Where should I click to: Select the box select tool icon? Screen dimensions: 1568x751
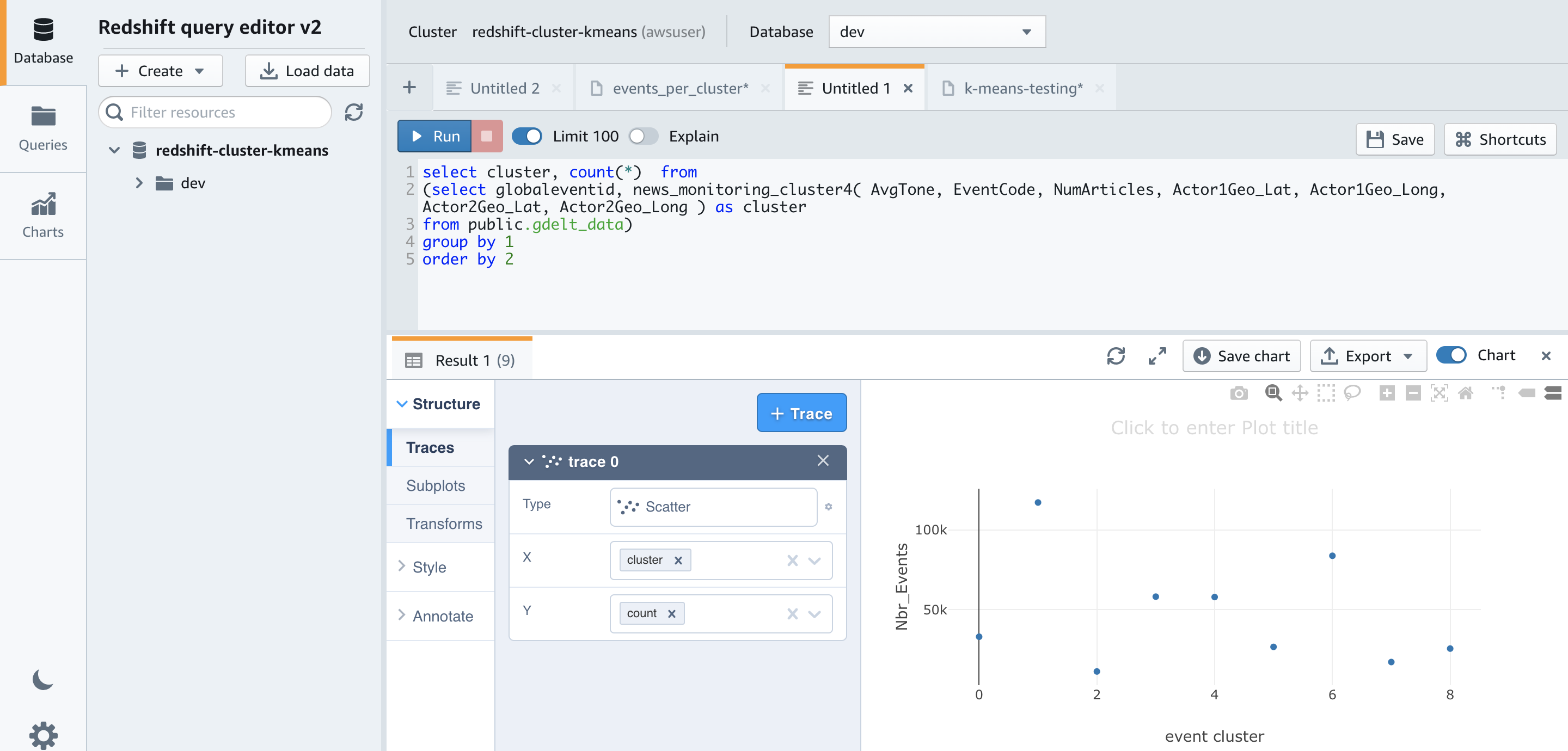(x=1326, y=393)
